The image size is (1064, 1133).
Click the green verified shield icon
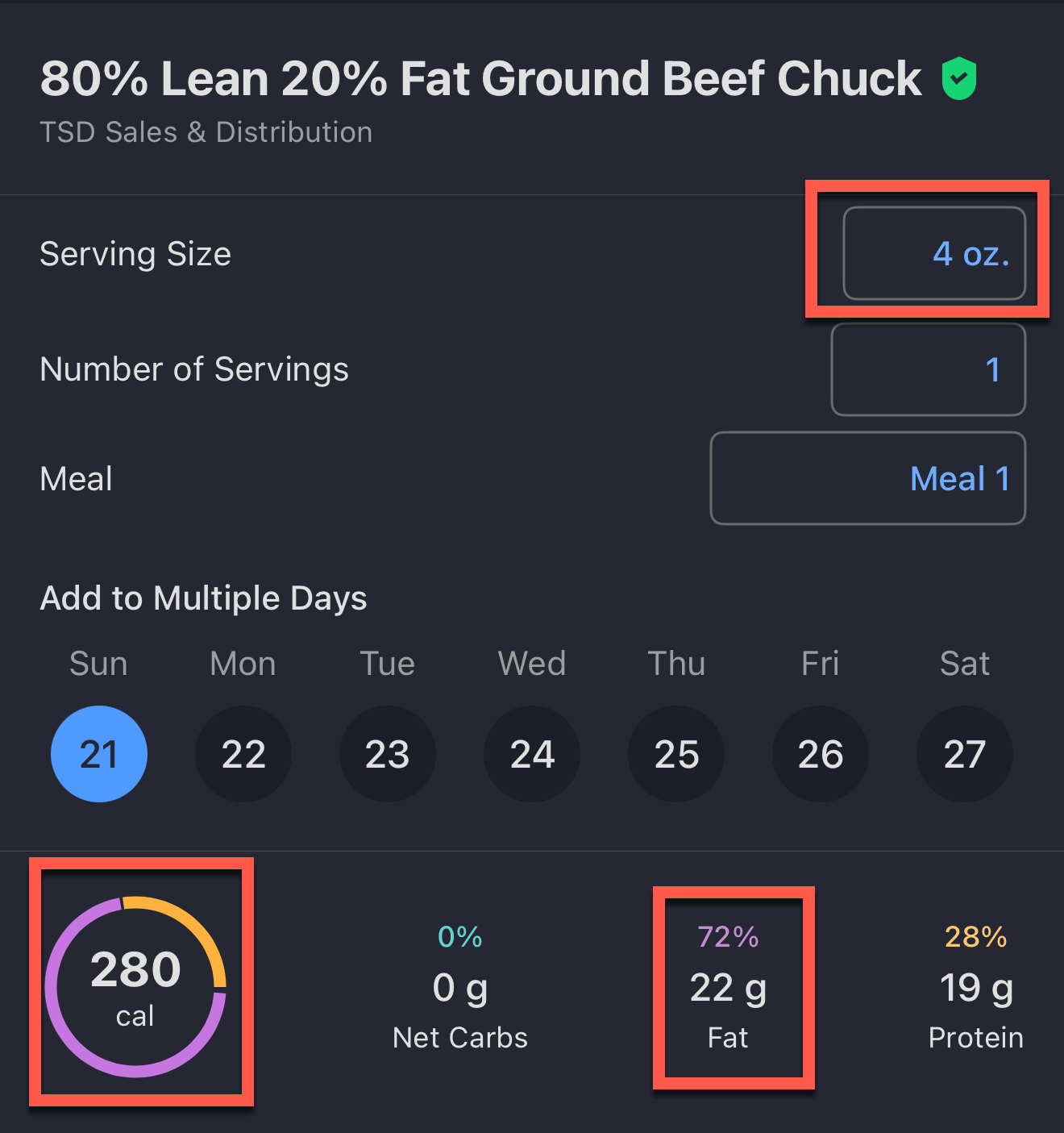[958, 79]
